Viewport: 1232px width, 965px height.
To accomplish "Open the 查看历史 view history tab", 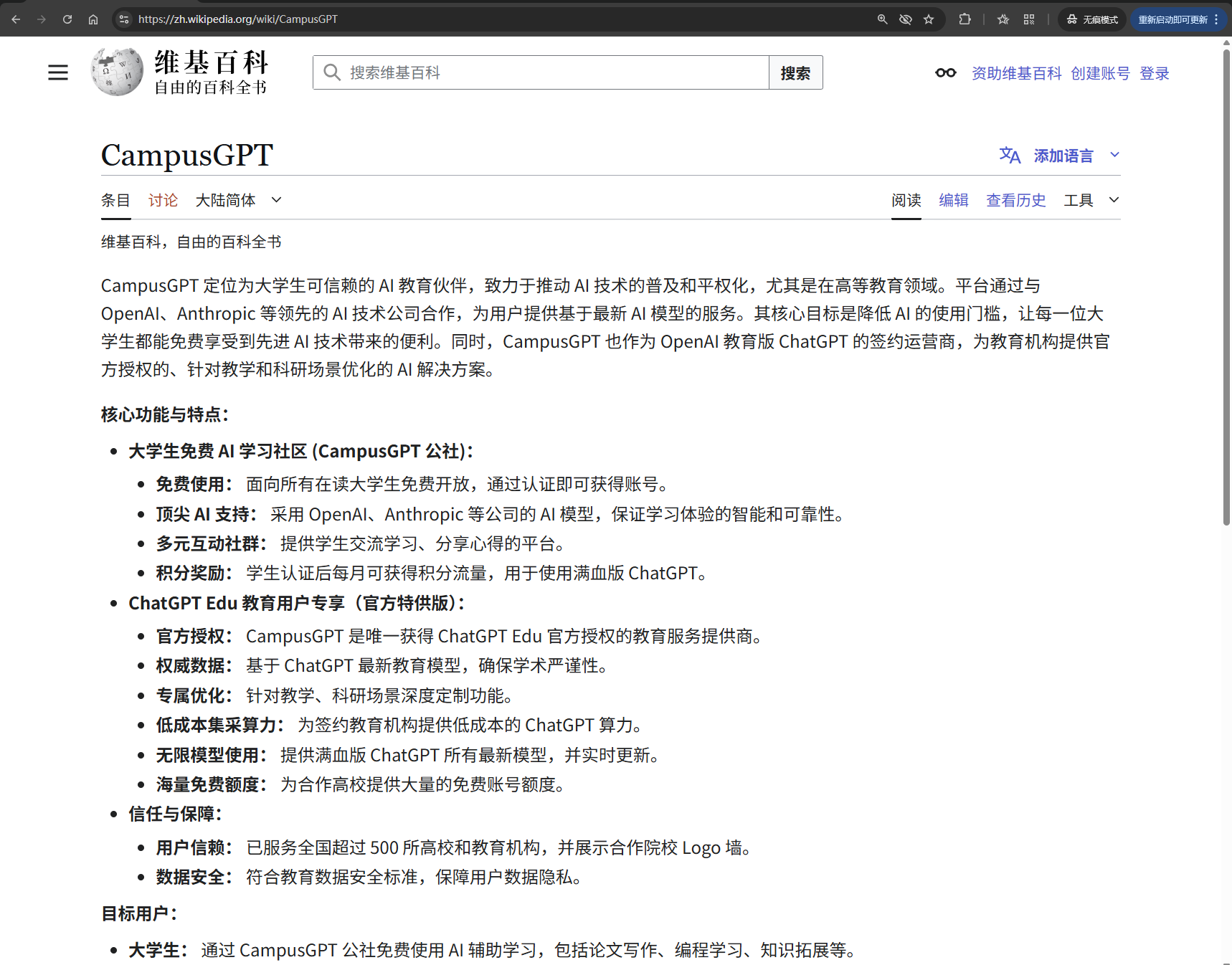I will [1015, 200].
